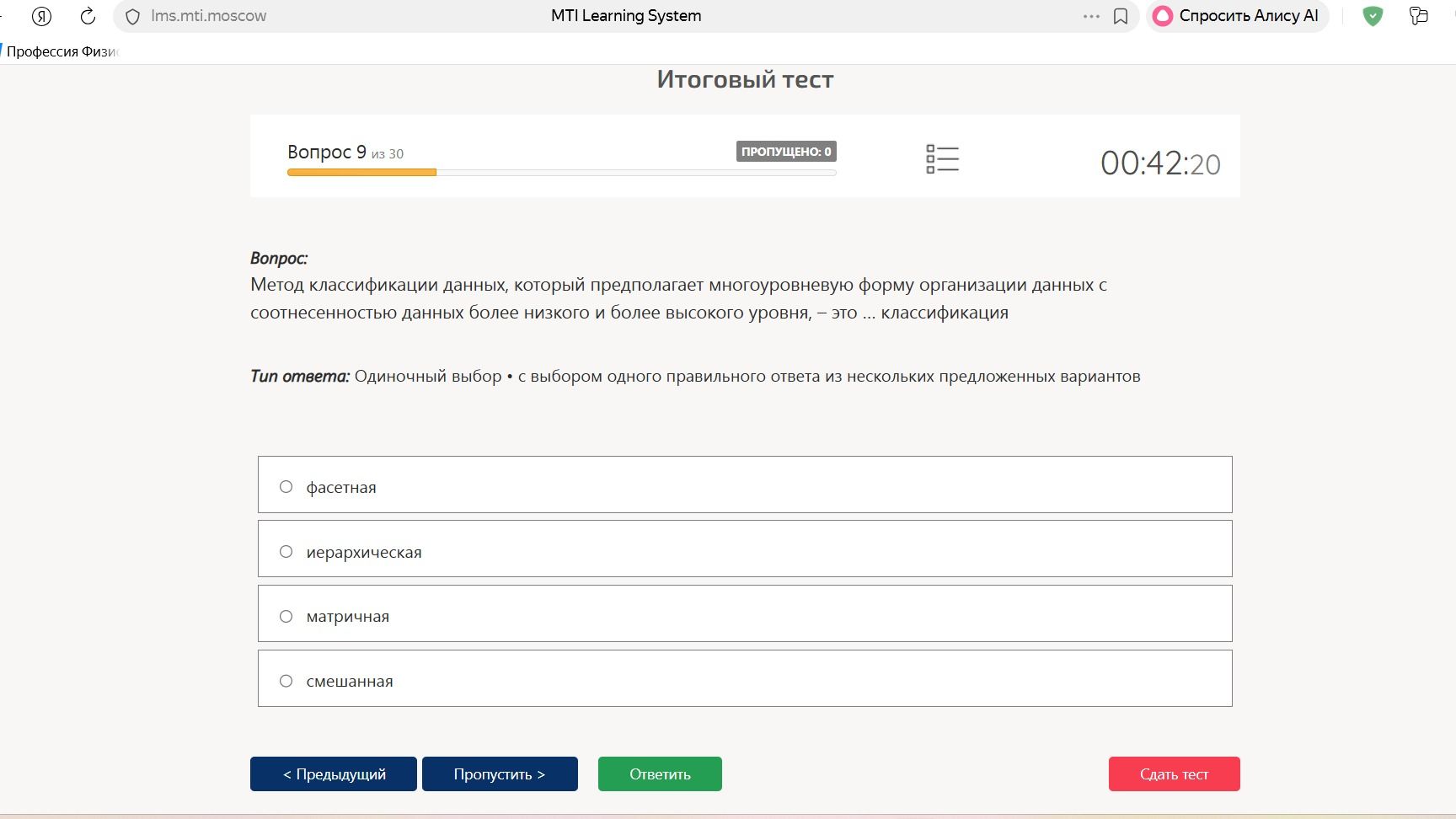The height and width of the screenshot is (819, 1456).
Task: Select the смешанная radio option
Action: click(286, 681)
